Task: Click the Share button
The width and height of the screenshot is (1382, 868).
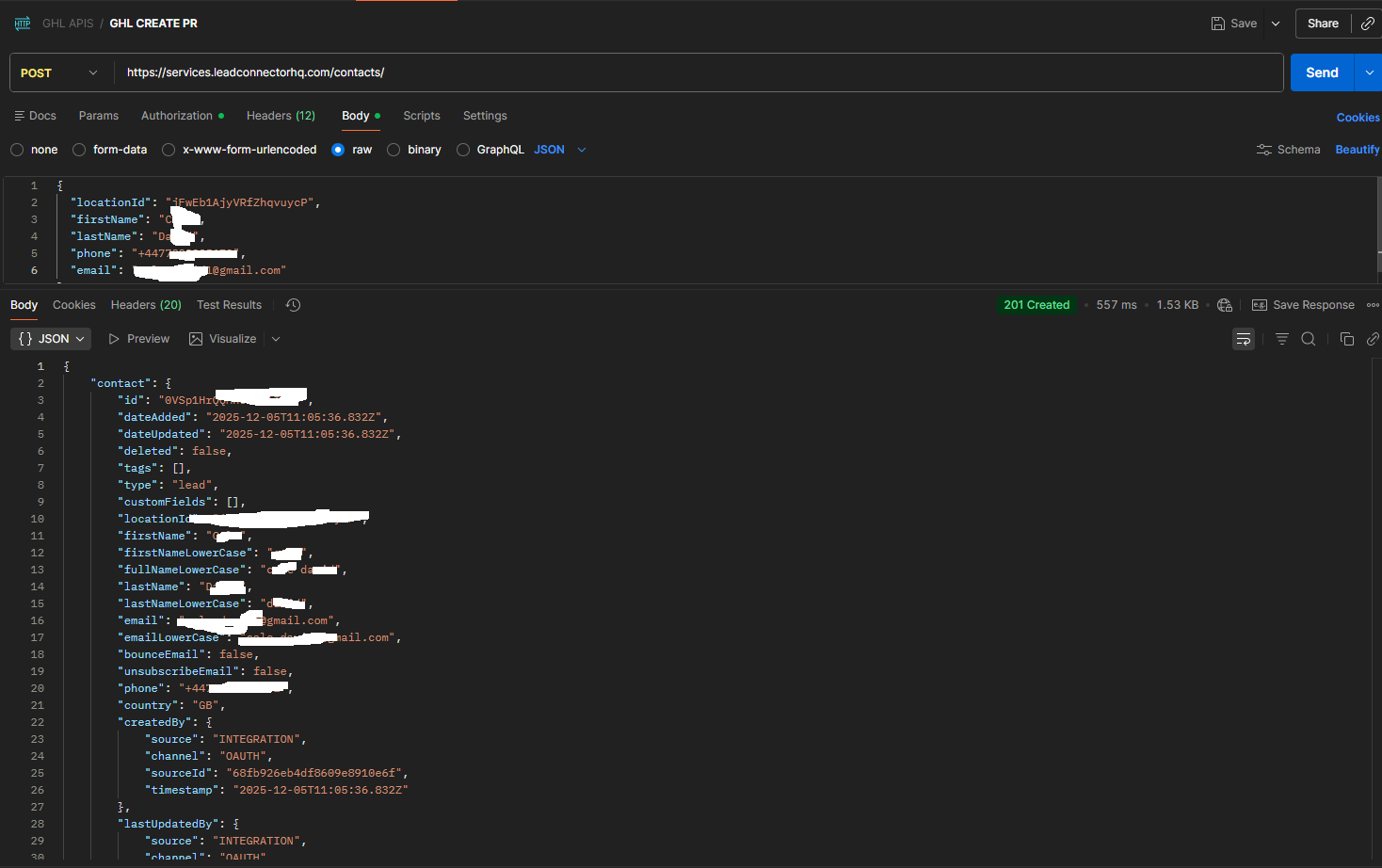Action: point(1323,24)
